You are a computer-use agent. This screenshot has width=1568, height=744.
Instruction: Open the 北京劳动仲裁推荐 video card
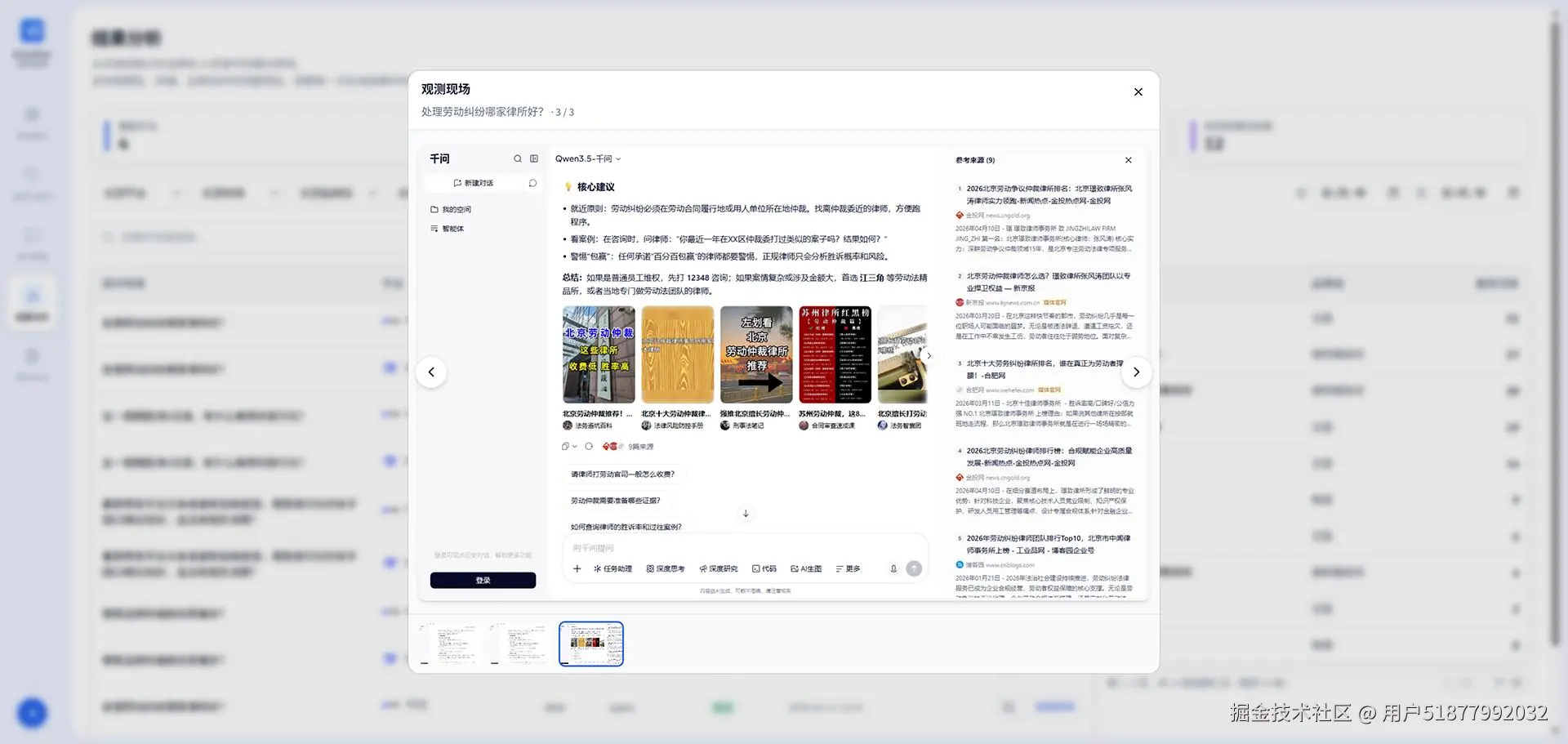tap(599, 368)
